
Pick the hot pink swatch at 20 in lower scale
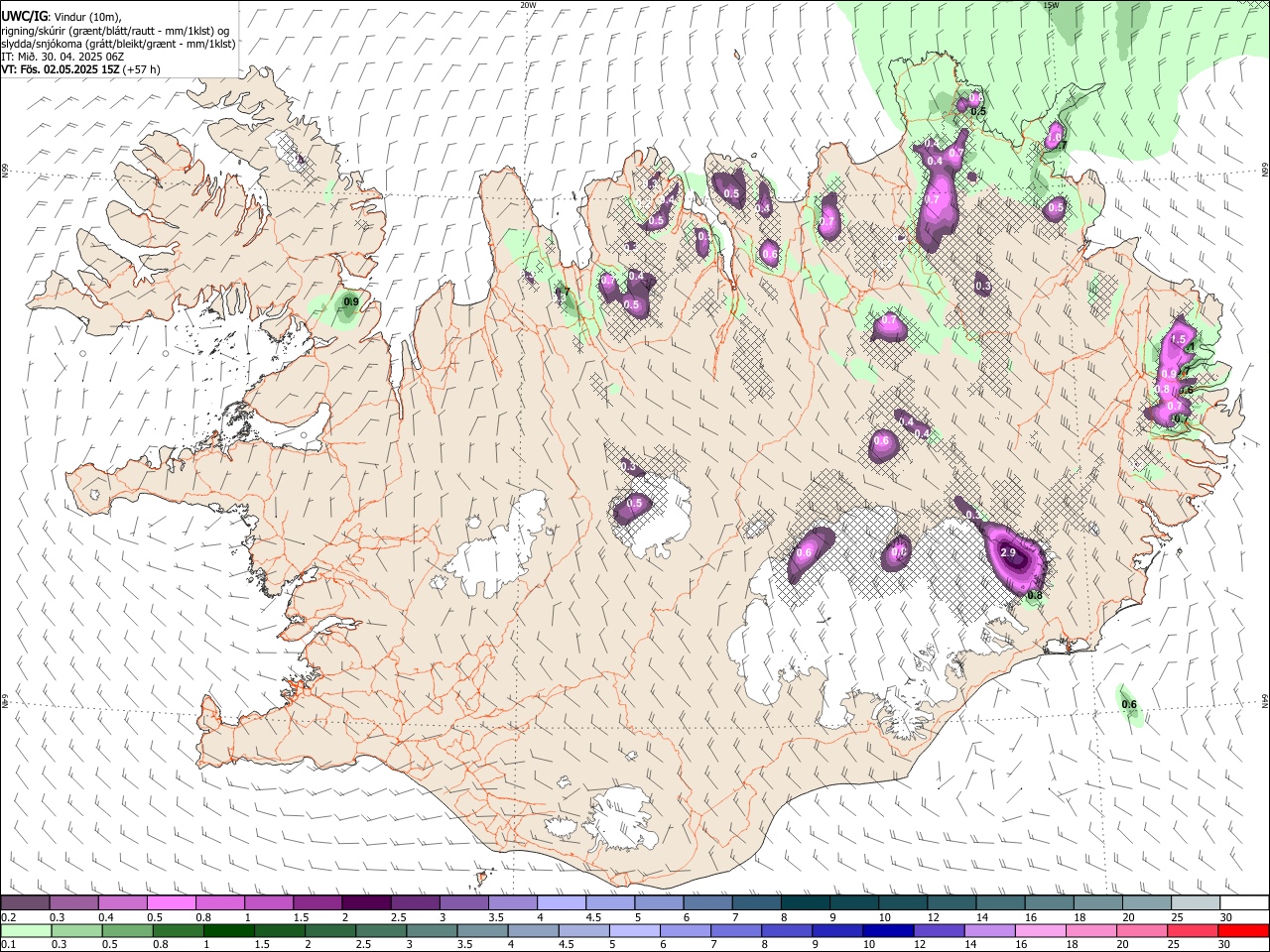coord(1142,930)
